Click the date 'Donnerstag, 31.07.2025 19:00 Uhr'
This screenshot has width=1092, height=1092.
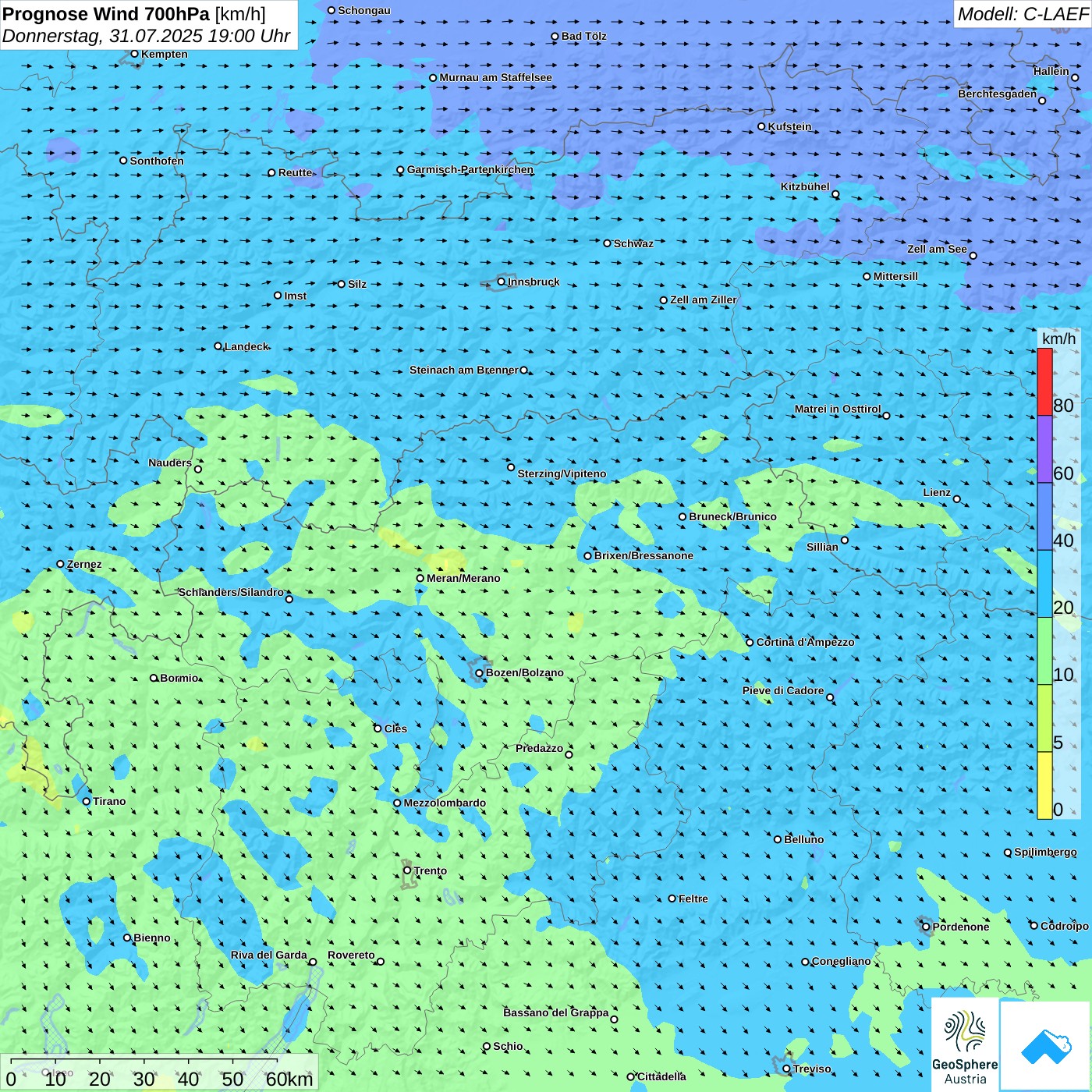tap(146, 36)
